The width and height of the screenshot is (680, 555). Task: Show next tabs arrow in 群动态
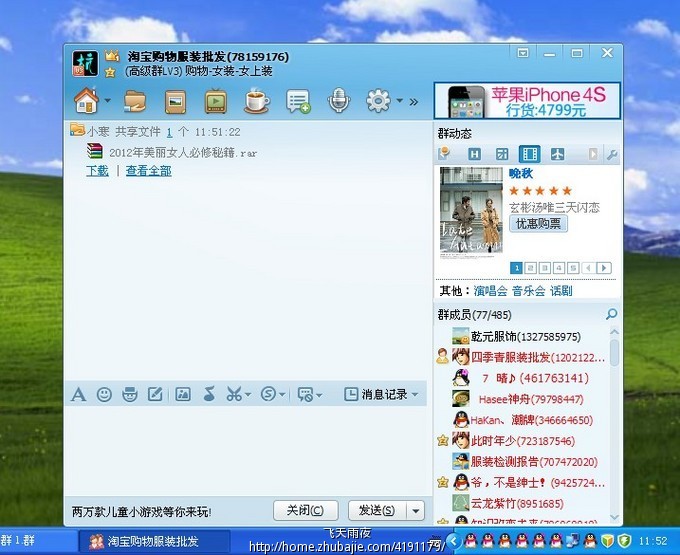point(592,154)
